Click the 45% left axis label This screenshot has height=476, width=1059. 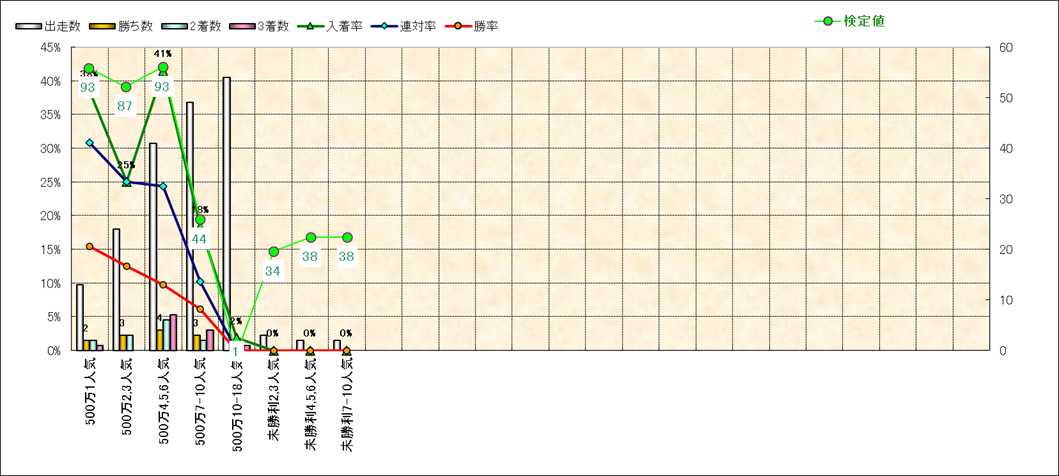coord(48,47)
